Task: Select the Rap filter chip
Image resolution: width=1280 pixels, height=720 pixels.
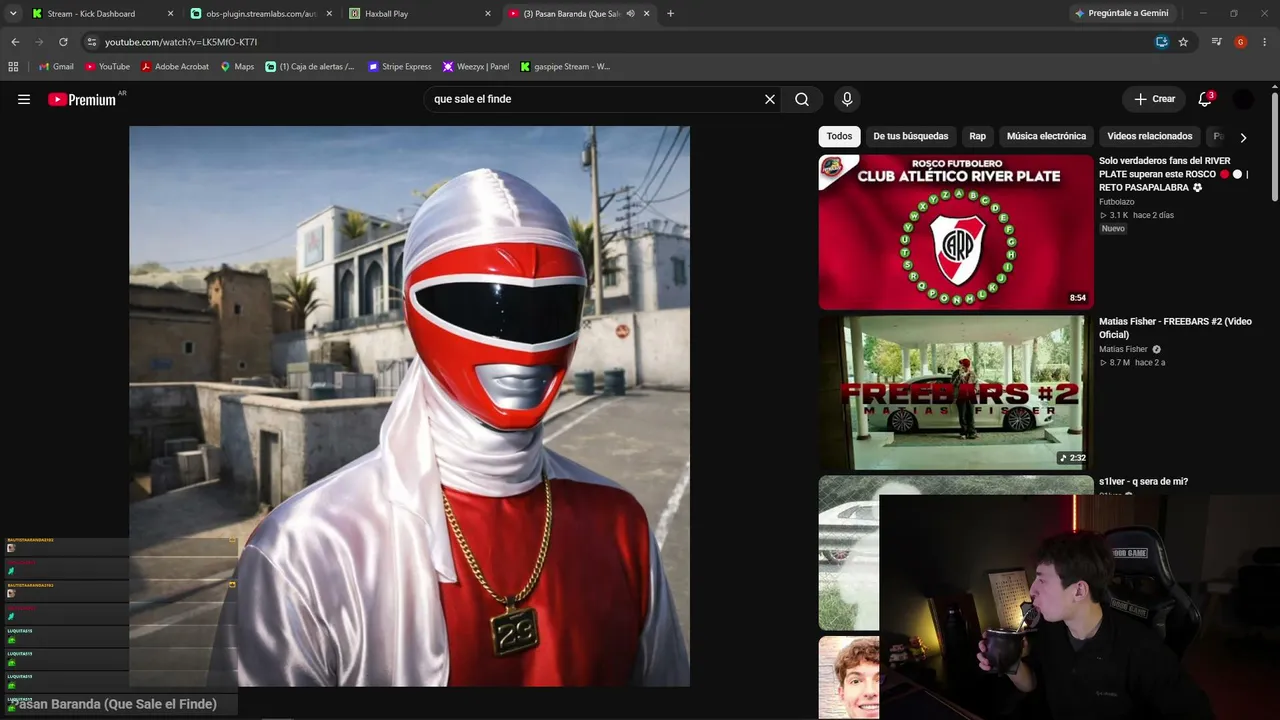Action: (978, 136)
